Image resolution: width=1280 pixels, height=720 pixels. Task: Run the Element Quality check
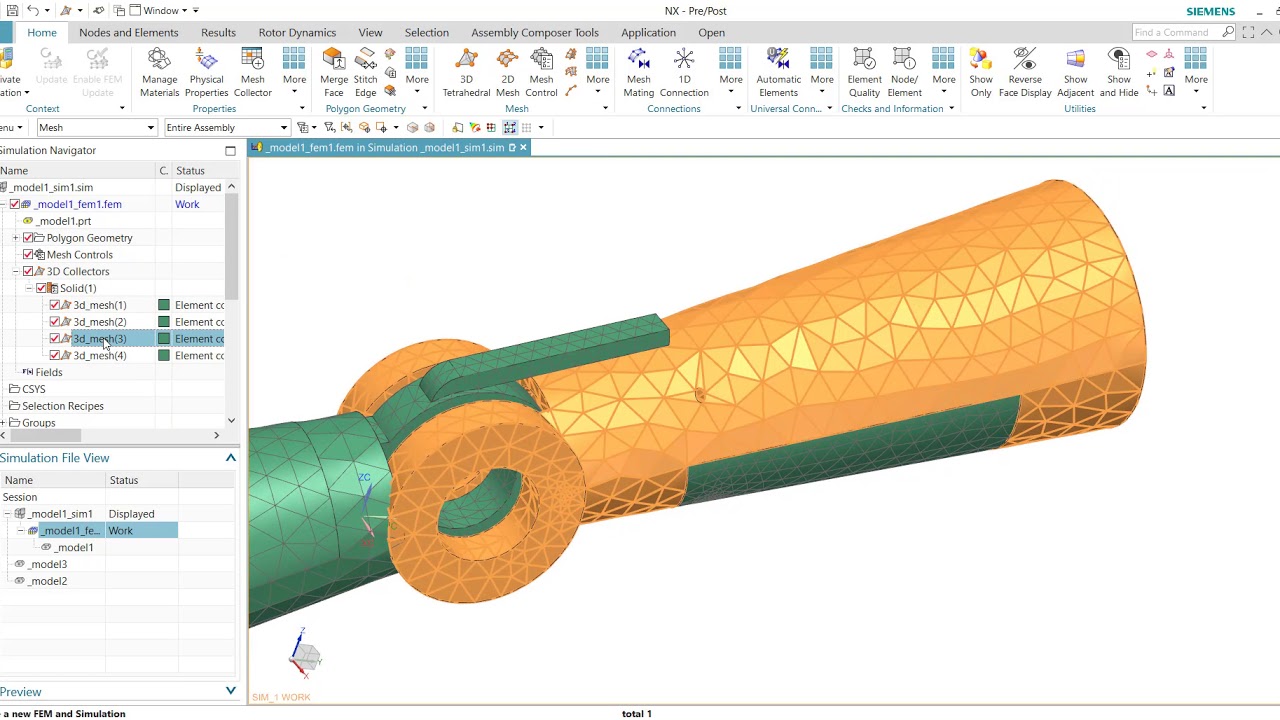864,72
